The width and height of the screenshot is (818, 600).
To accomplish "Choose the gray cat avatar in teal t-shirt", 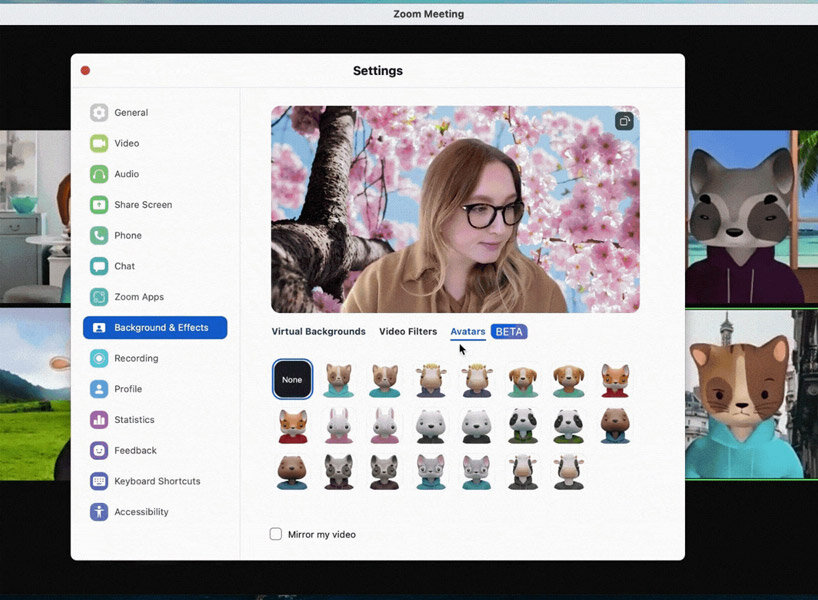I will coord(476,472).
